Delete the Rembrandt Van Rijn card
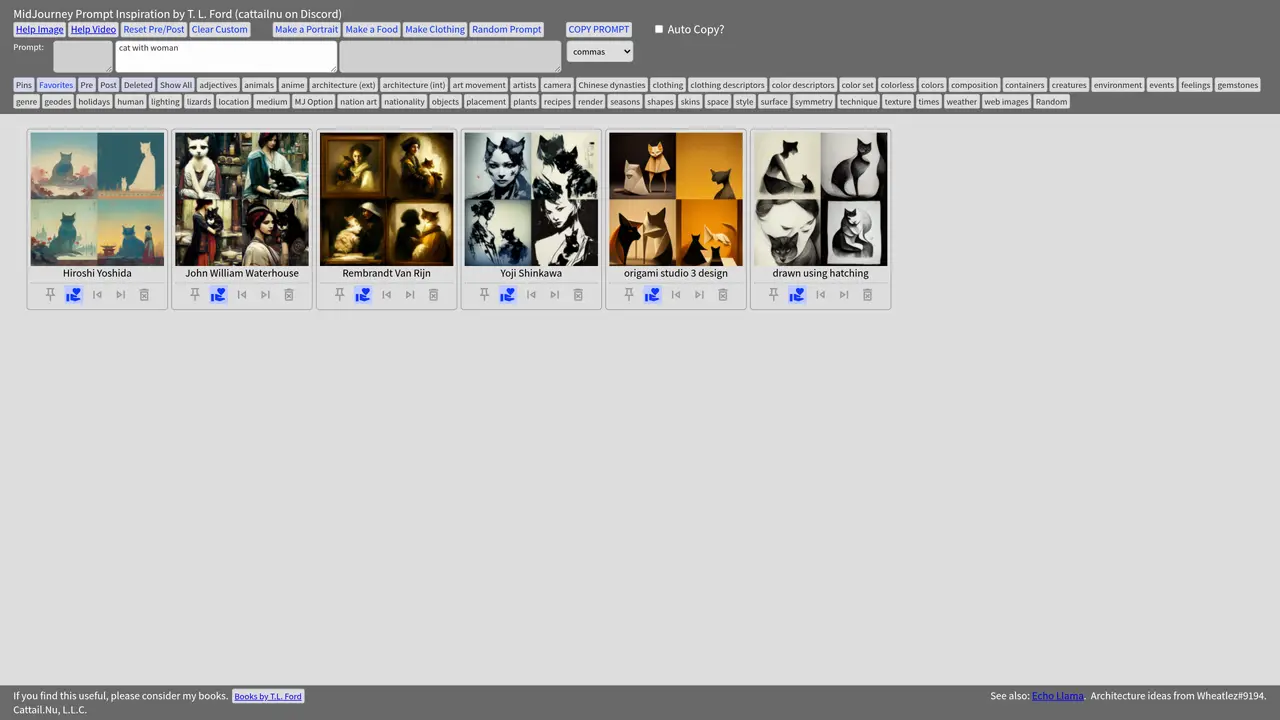1280x720 pixels. coord(433,295)
